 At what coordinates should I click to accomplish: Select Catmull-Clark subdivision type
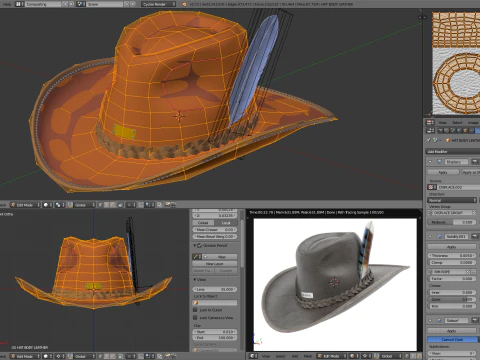click(453, 339)
